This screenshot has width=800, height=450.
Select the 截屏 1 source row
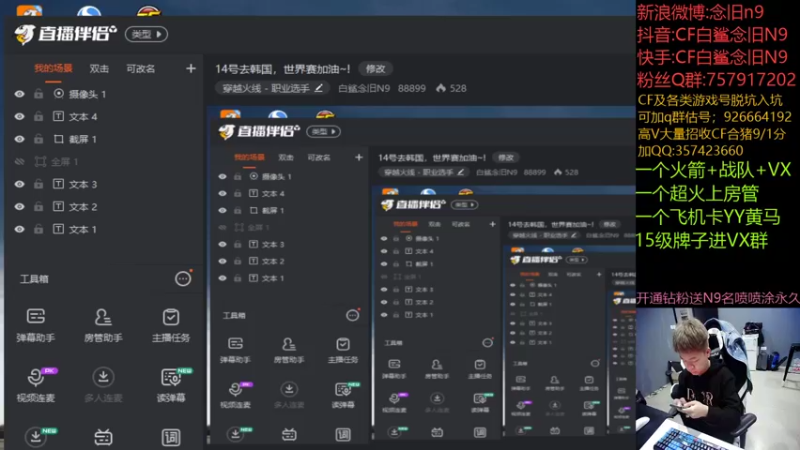(x=105, y=139)
